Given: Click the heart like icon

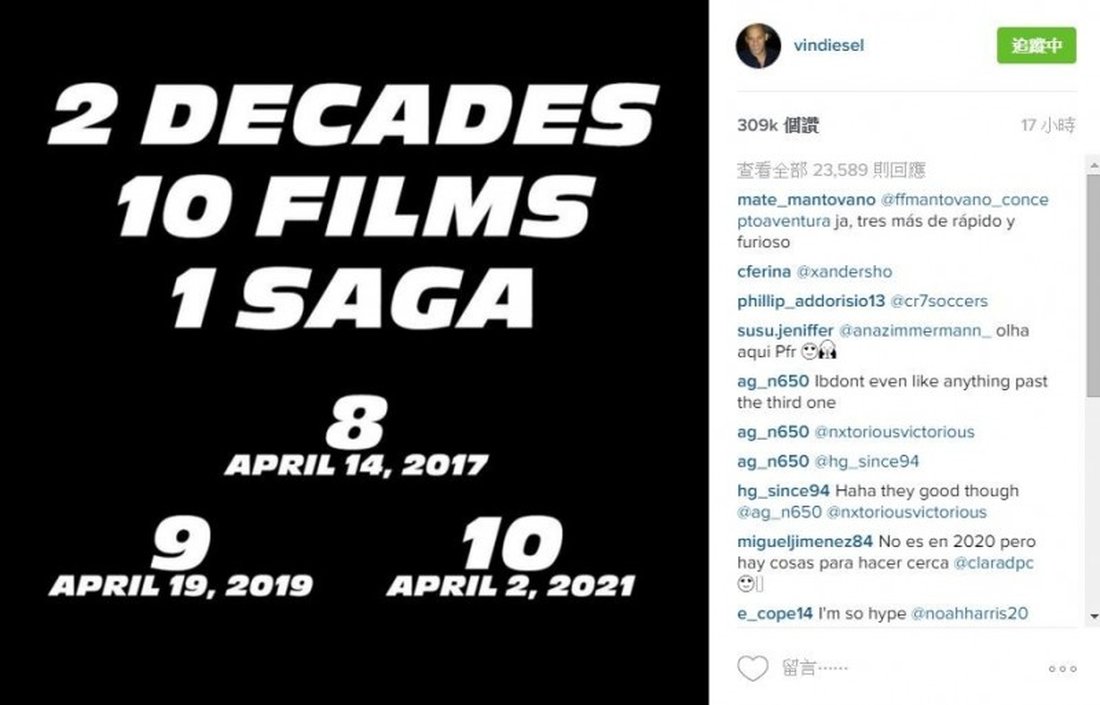Looking at the screenshot, I should 752,668.
